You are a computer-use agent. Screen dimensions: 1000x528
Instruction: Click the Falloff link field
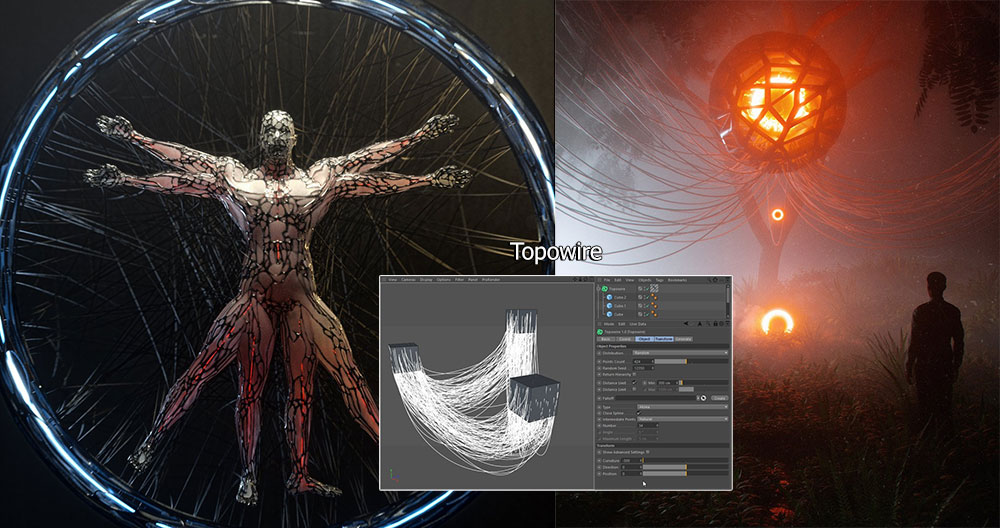click(656, 398)
